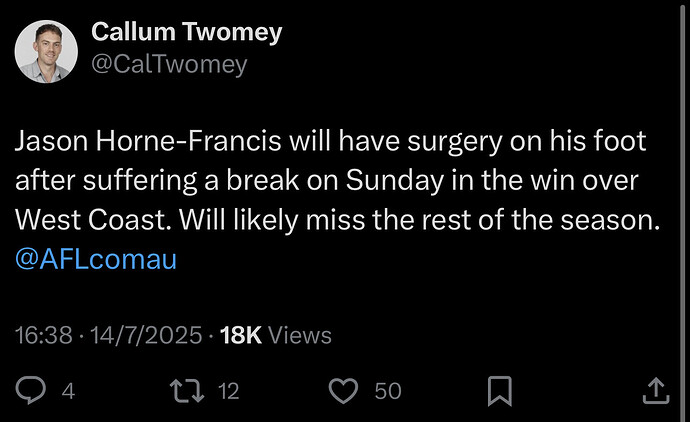Open the share options icon
Viewport: 690px width, 422px height.
[x=656, y=390]
